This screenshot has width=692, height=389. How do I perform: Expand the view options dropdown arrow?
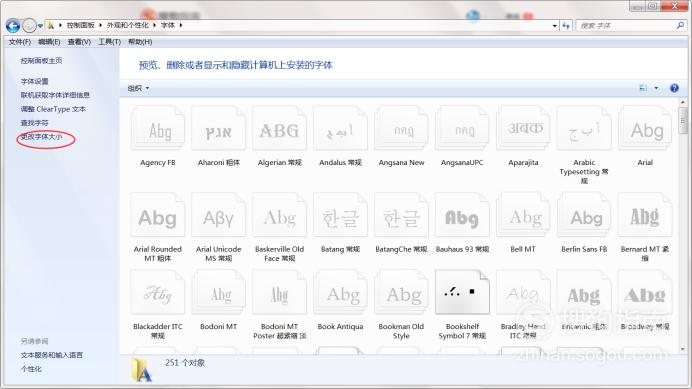point(656,88)
